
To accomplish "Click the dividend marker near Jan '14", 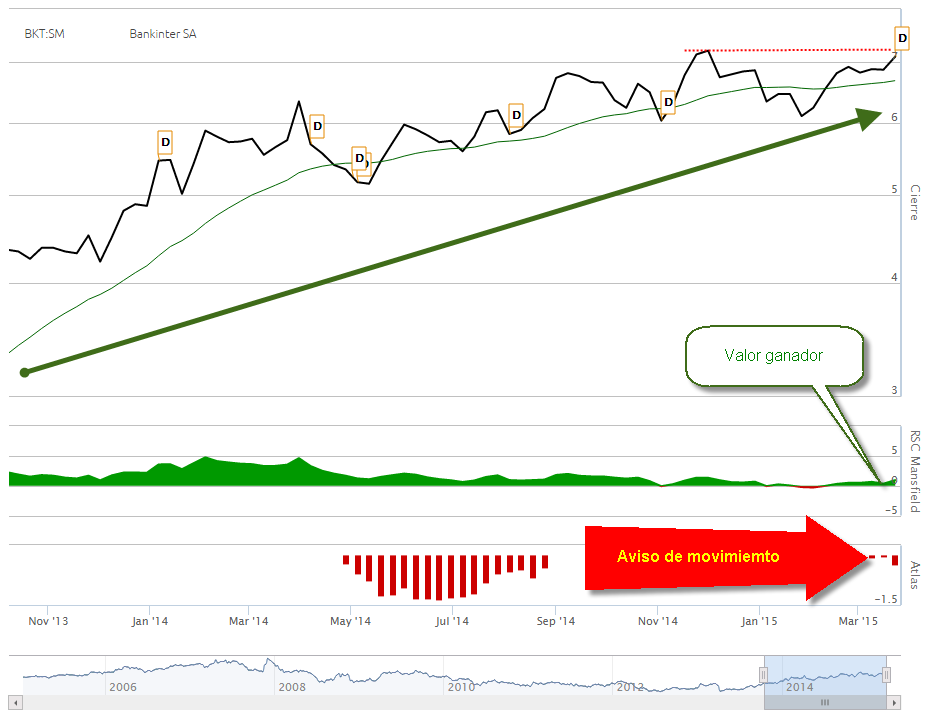I will [x=165, y=143].
